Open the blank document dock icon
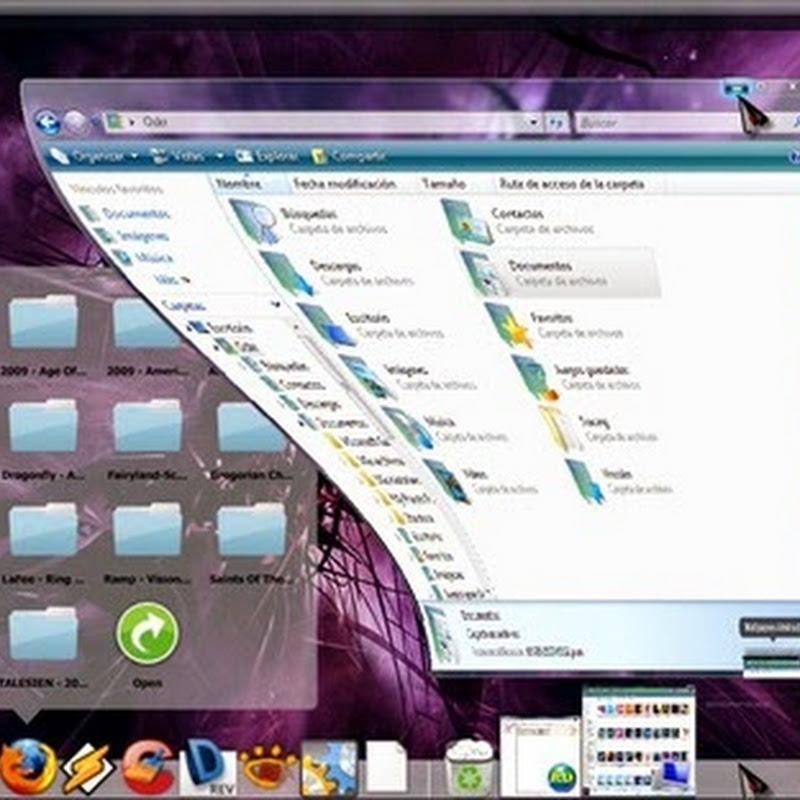The width and height of the screenshot is (800, 800). [386, 768]
